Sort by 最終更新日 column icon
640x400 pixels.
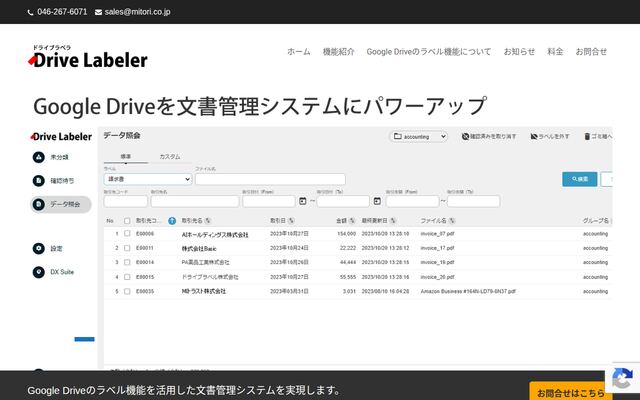[393, 221]
